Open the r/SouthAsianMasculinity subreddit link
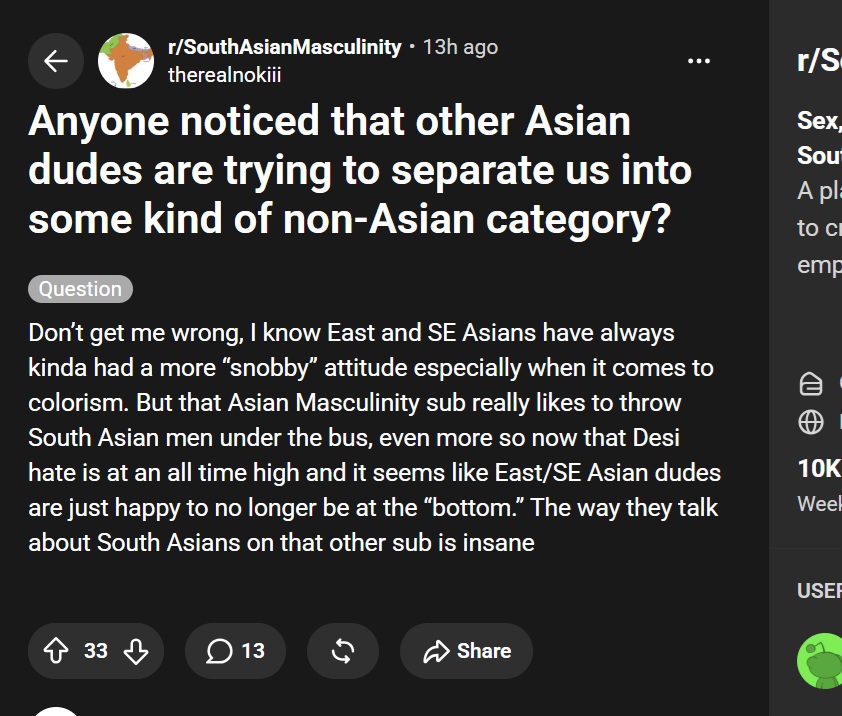The image size is (842, 716). [285, 47]
